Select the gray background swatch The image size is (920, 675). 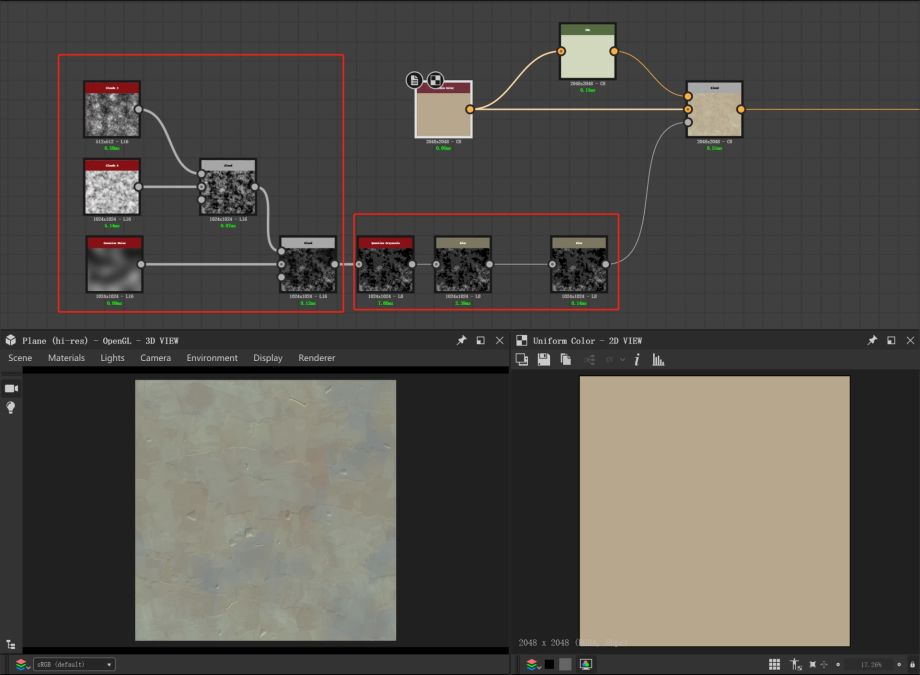565,664
